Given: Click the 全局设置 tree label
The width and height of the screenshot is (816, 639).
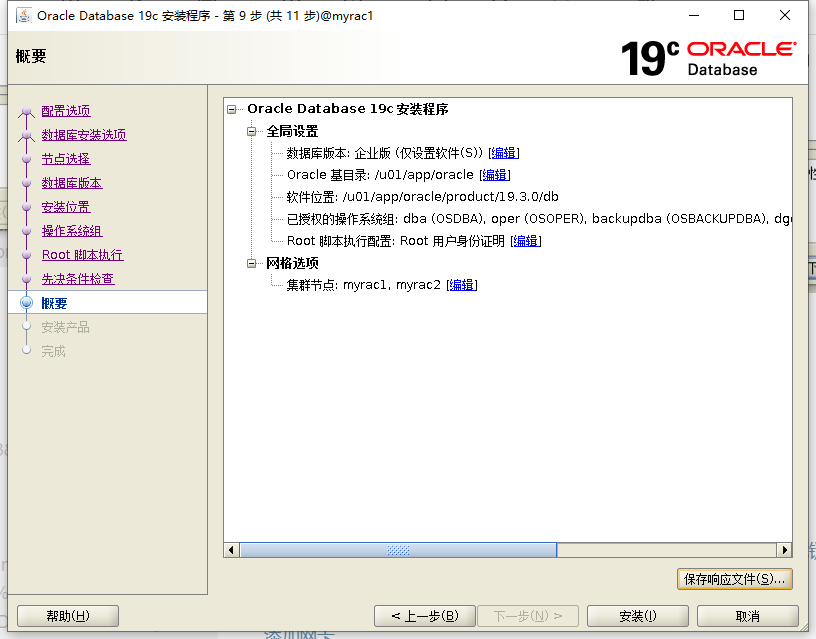Looking at the screenshot, I should click(292, 132).
